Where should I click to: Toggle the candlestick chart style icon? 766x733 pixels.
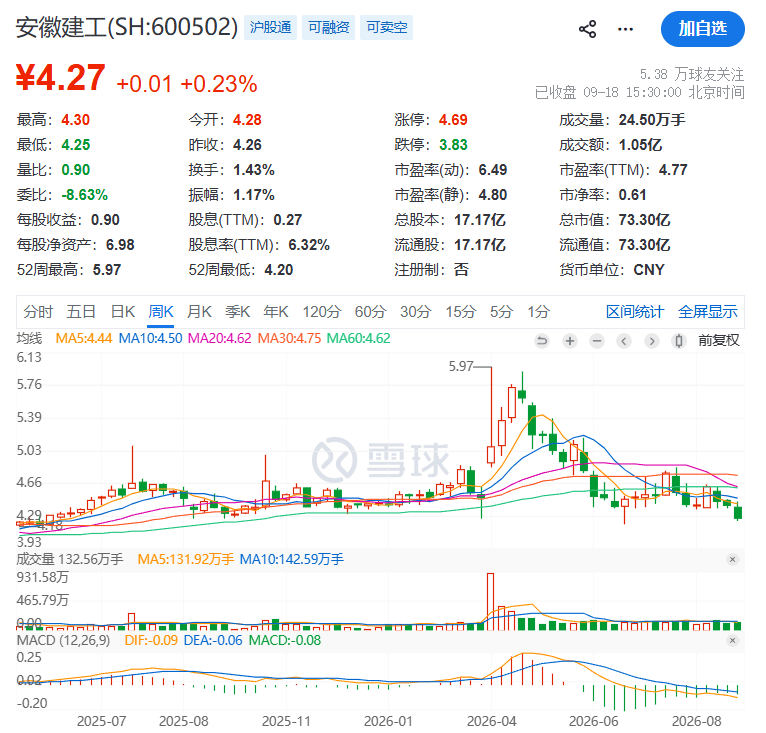click(x=679, y=340)
